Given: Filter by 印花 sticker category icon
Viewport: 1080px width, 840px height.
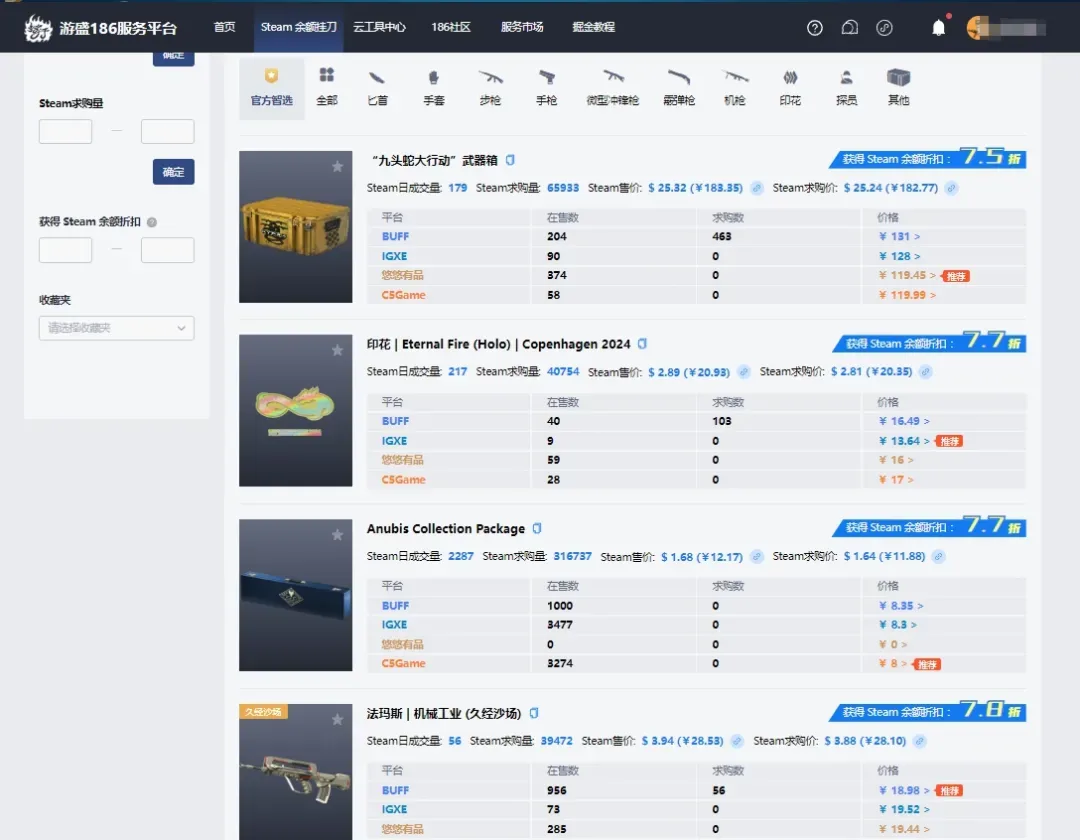Looking at the screenshot, I should (x=790, y=87).
